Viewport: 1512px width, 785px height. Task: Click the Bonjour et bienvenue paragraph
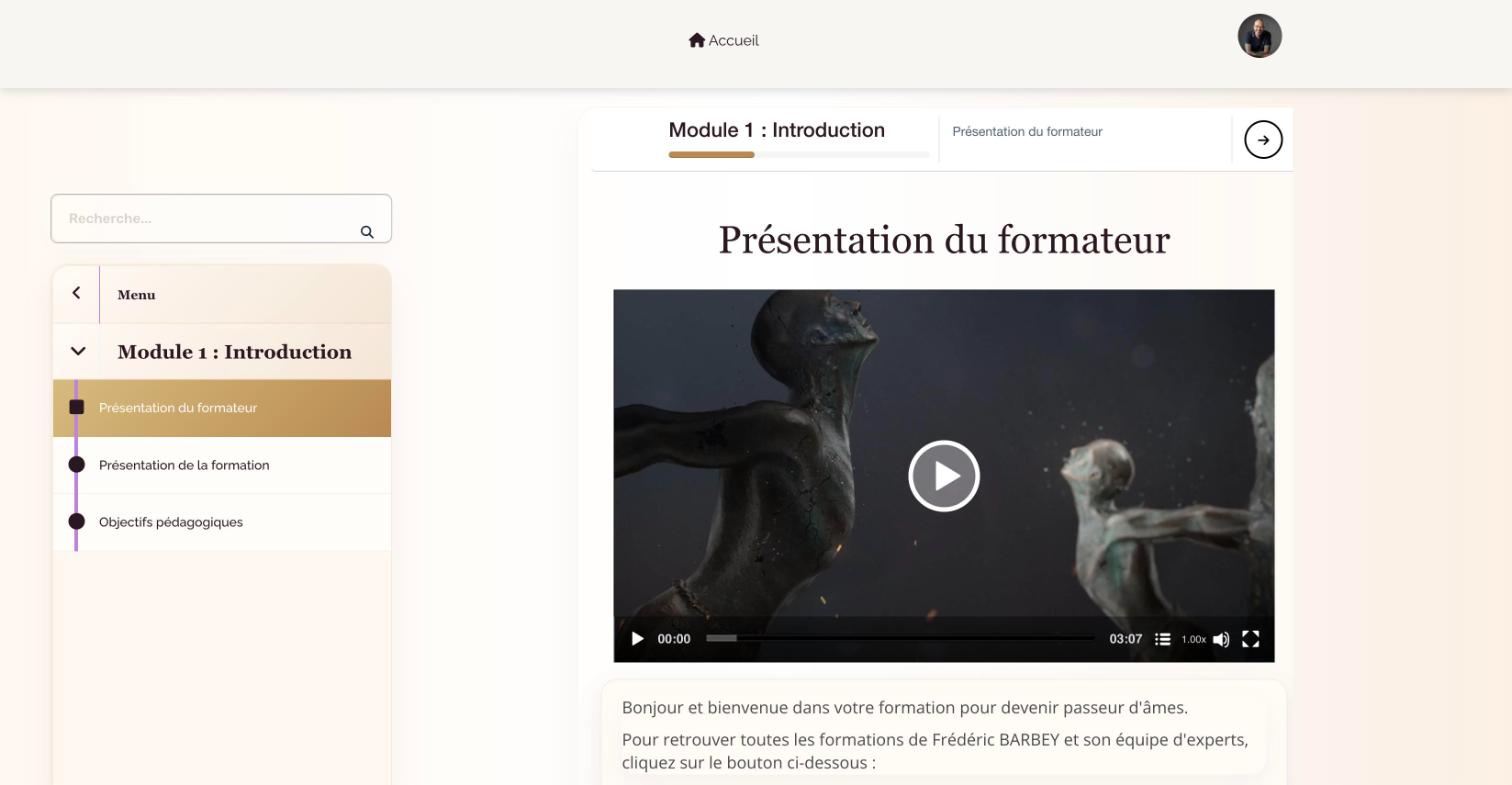click(x=905, y=708)
